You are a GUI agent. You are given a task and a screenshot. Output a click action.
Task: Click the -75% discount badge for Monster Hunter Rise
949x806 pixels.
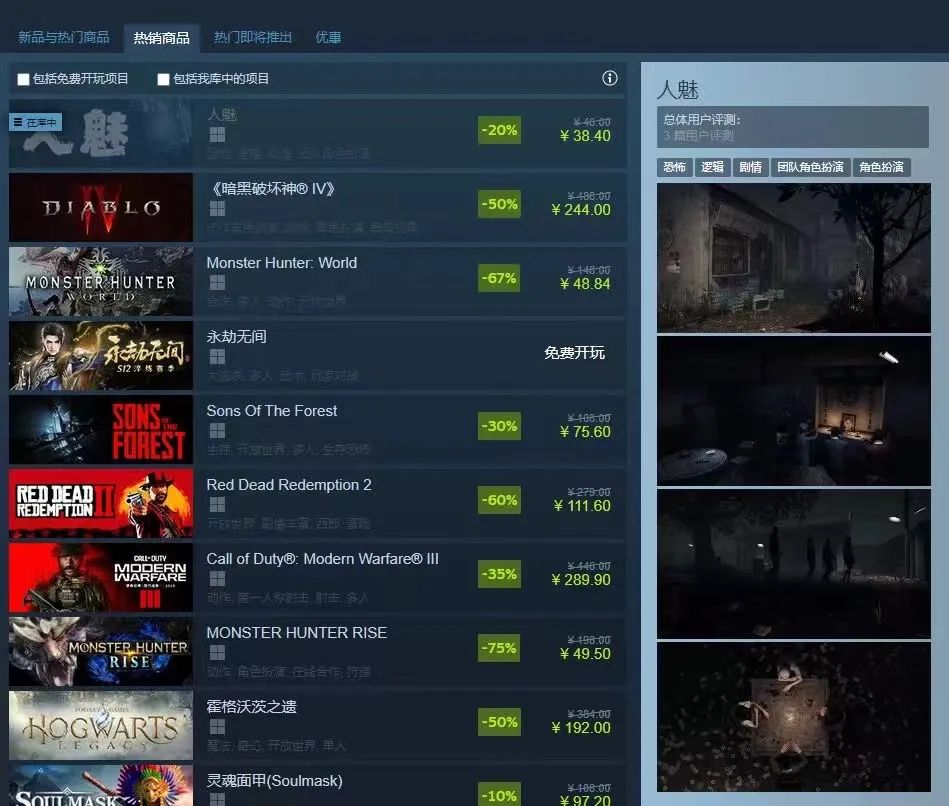tap(499, 648)
